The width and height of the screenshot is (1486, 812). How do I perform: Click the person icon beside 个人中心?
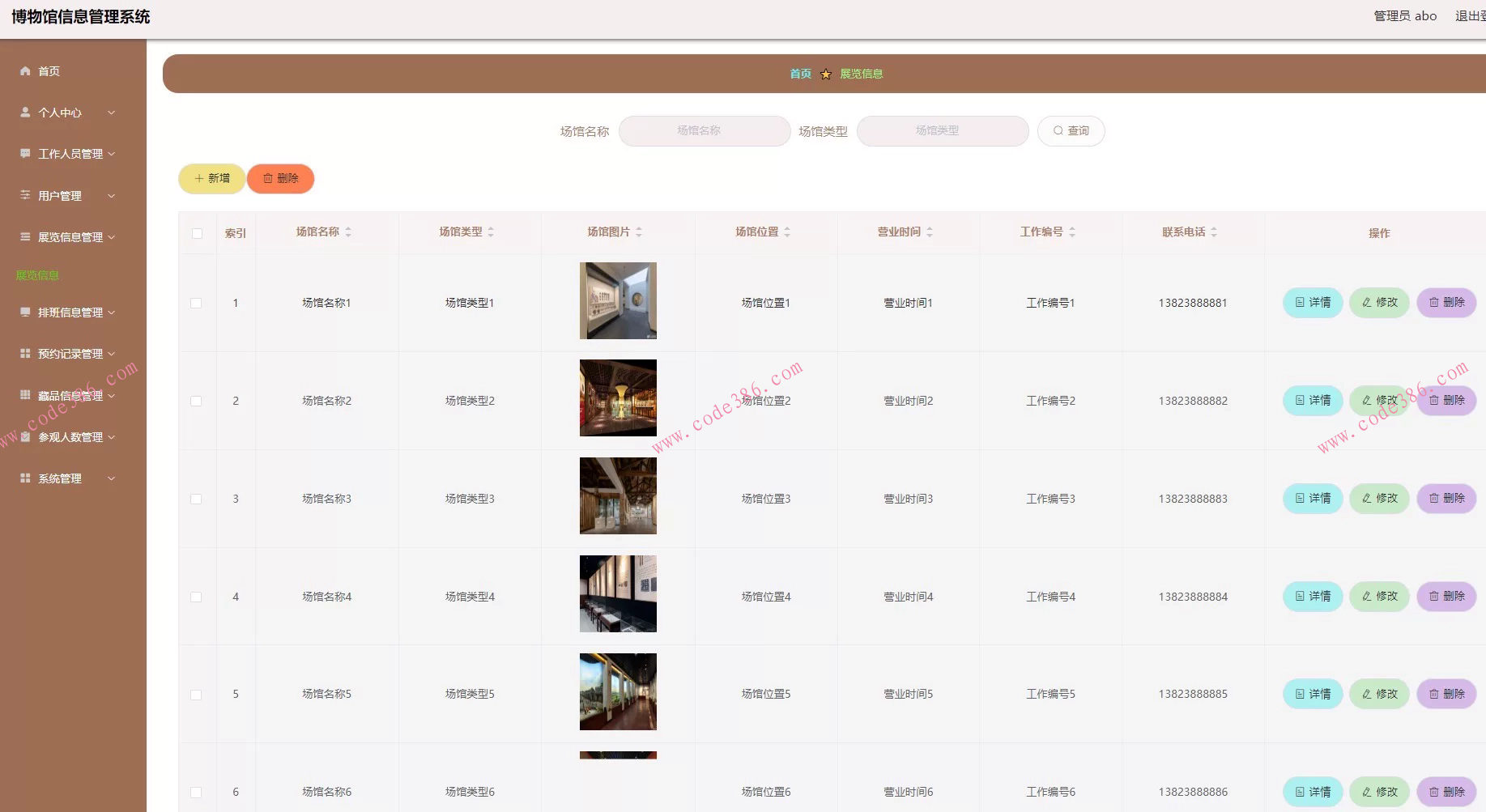[x=25, y=113]
